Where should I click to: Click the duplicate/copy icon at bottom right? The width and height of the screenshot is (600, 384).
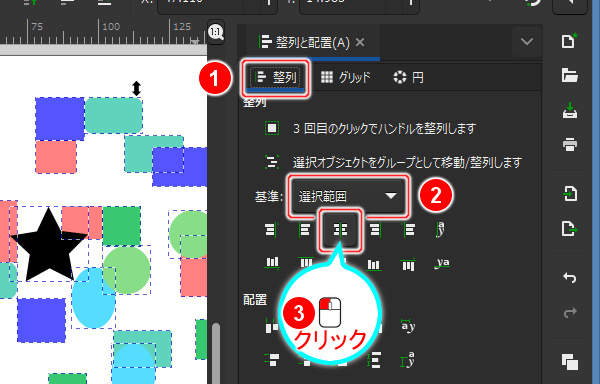point(570,361)
